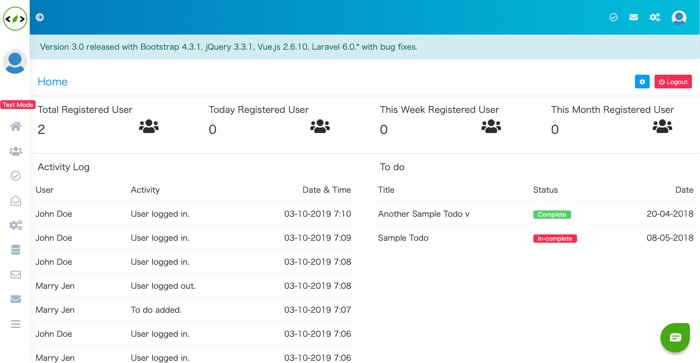Open the sidebar open-envelope icon
The image size is (700, 363).
point(16,200)
